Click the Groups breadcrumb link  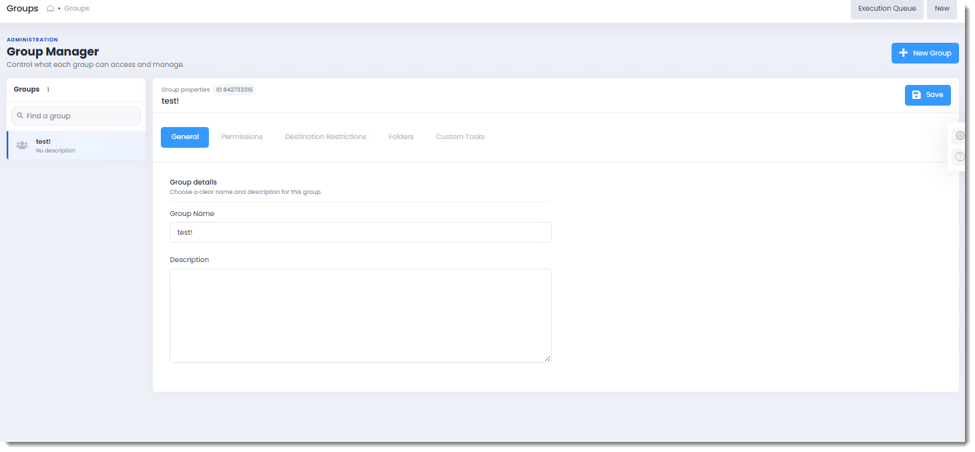coord(76,9)
